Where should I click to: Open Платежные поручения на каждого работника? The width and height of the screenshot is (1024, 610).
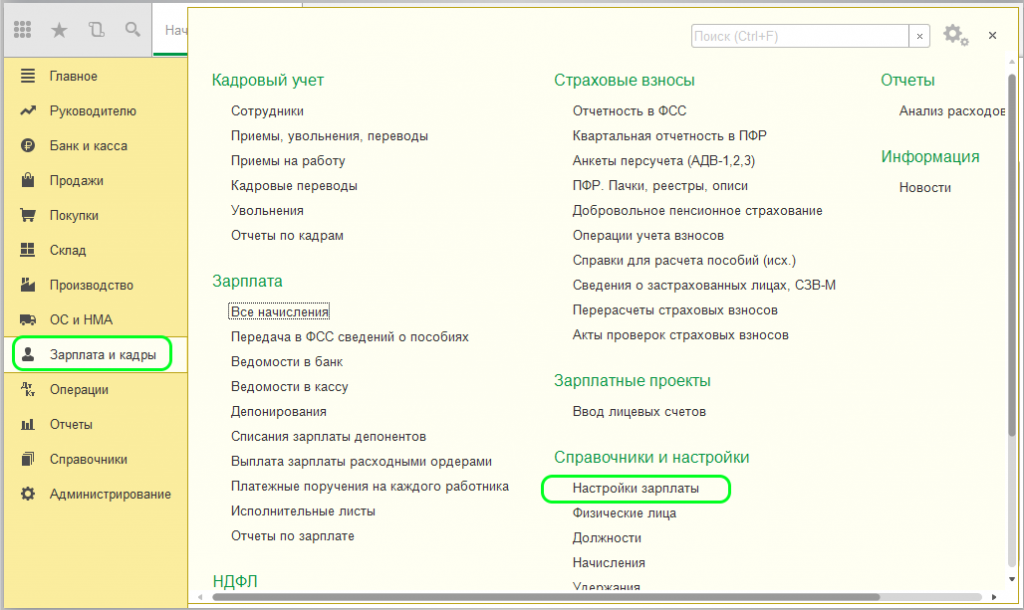(370, 486)
